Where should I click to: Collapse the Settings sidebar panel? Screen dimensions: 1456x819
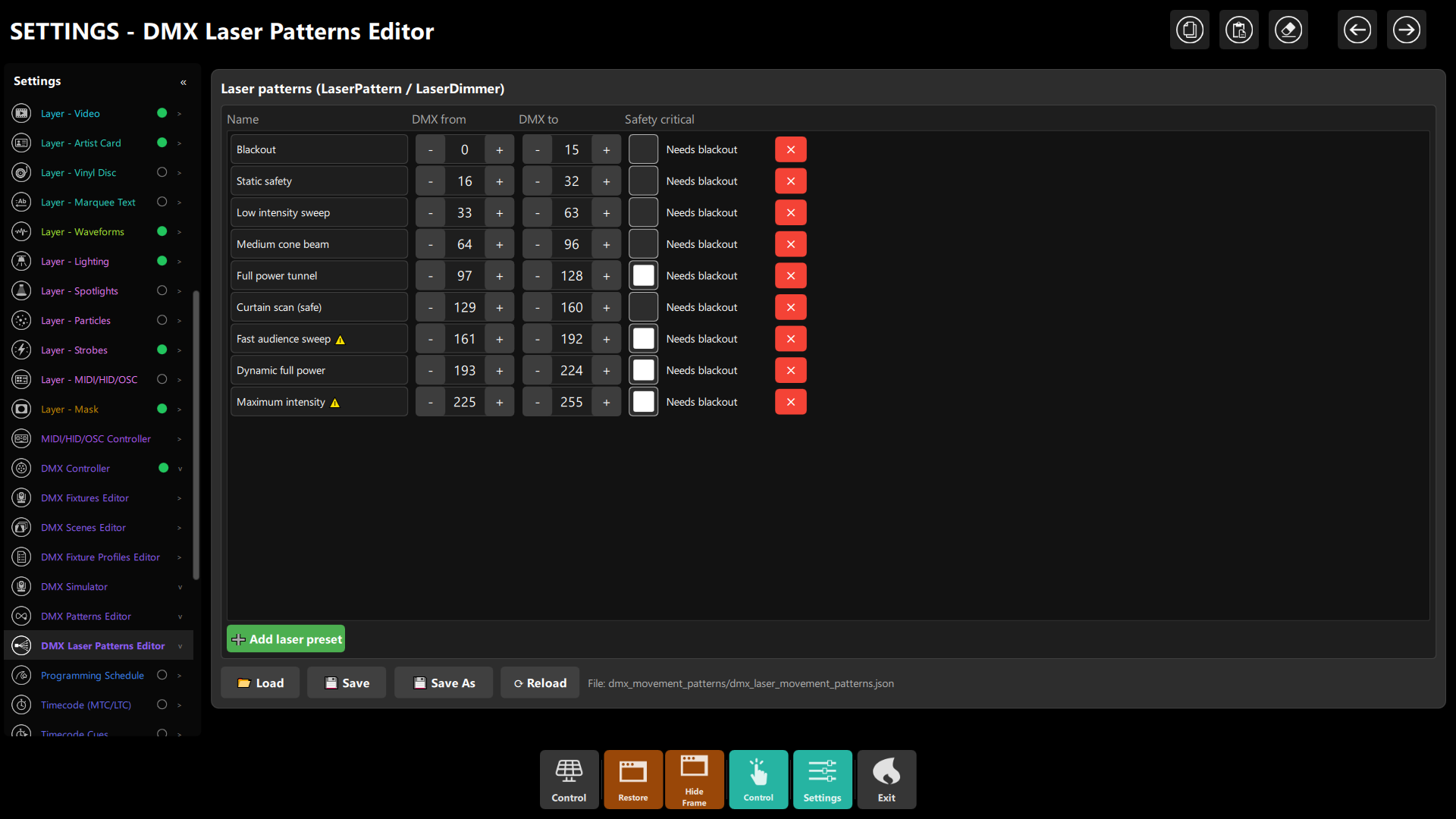point(183,82)
